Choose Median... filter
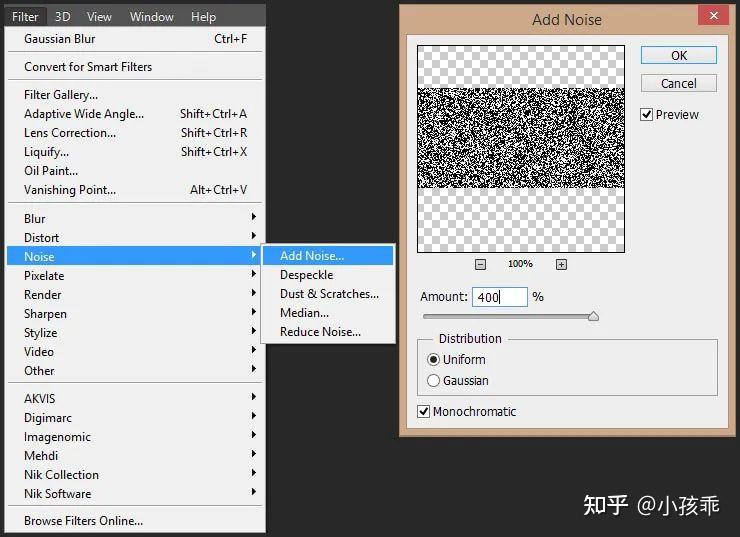 pos(328,313)
